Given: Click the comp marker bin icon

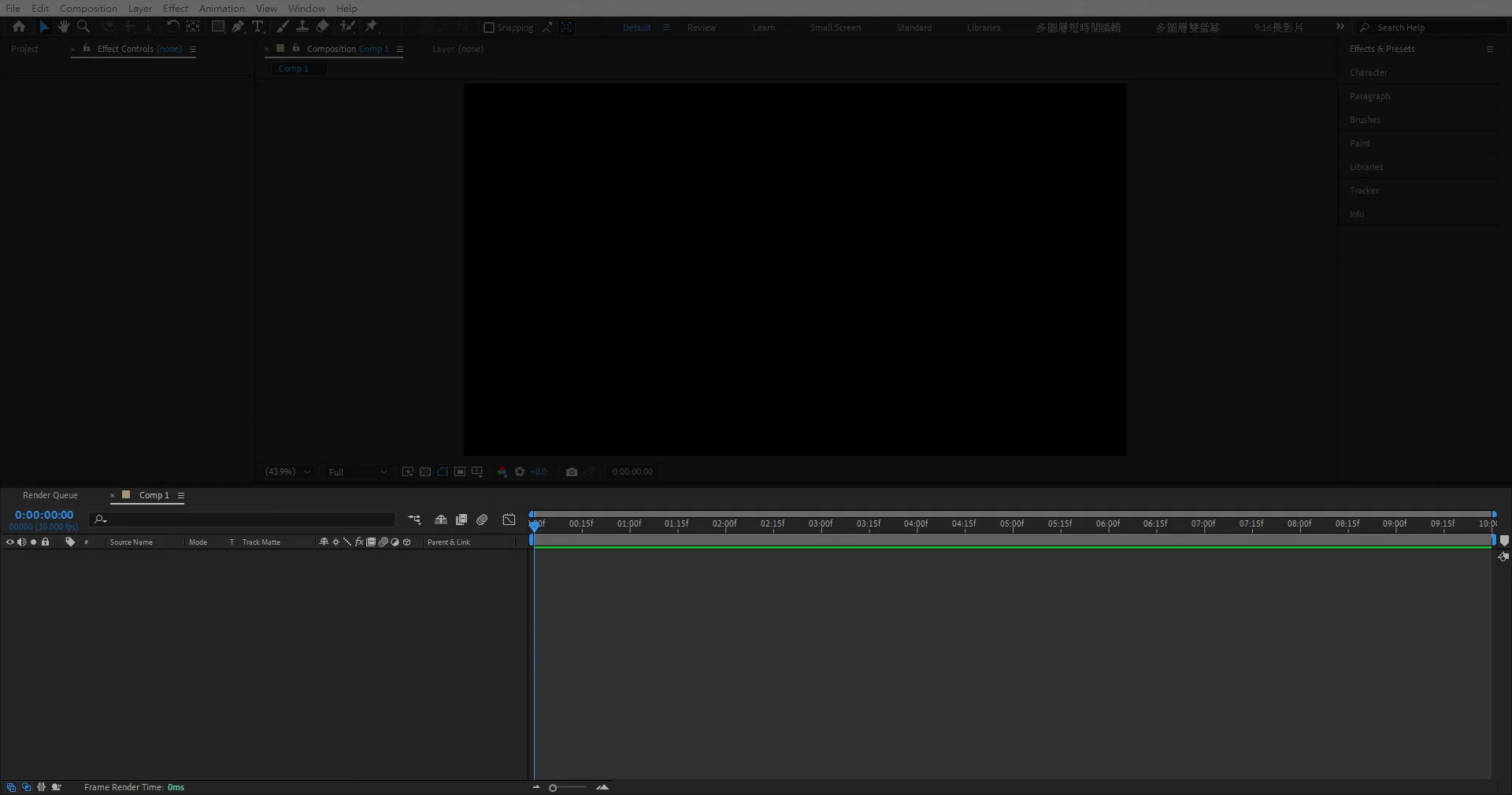Looking at the screenshot, I should tap(1504, 541).
